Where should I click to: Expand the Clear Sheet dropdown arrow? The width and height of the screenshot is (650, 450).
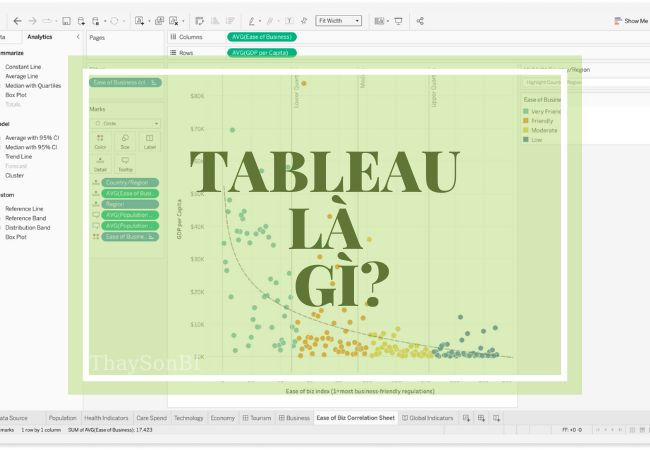(183, 21)
